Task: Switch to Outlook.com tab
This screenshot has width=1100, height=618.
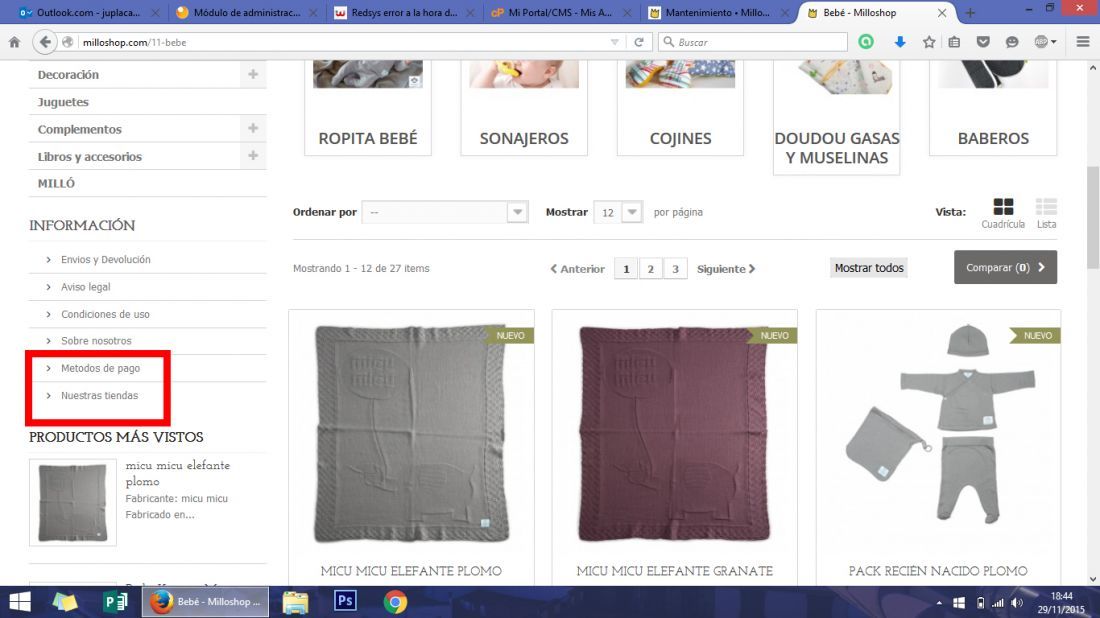Action: point(88,13)
